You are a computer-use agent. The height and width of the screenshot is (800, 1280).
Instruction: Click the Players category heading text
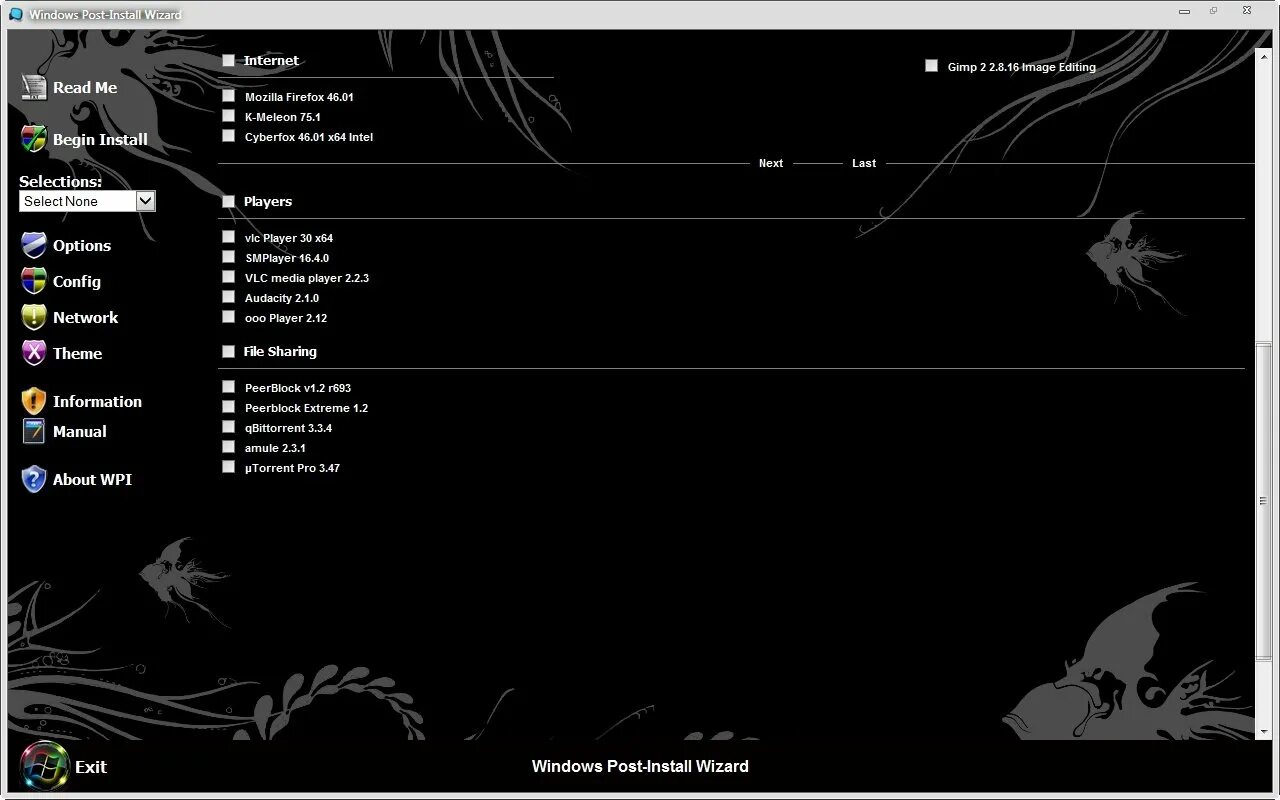click(268, 202)
